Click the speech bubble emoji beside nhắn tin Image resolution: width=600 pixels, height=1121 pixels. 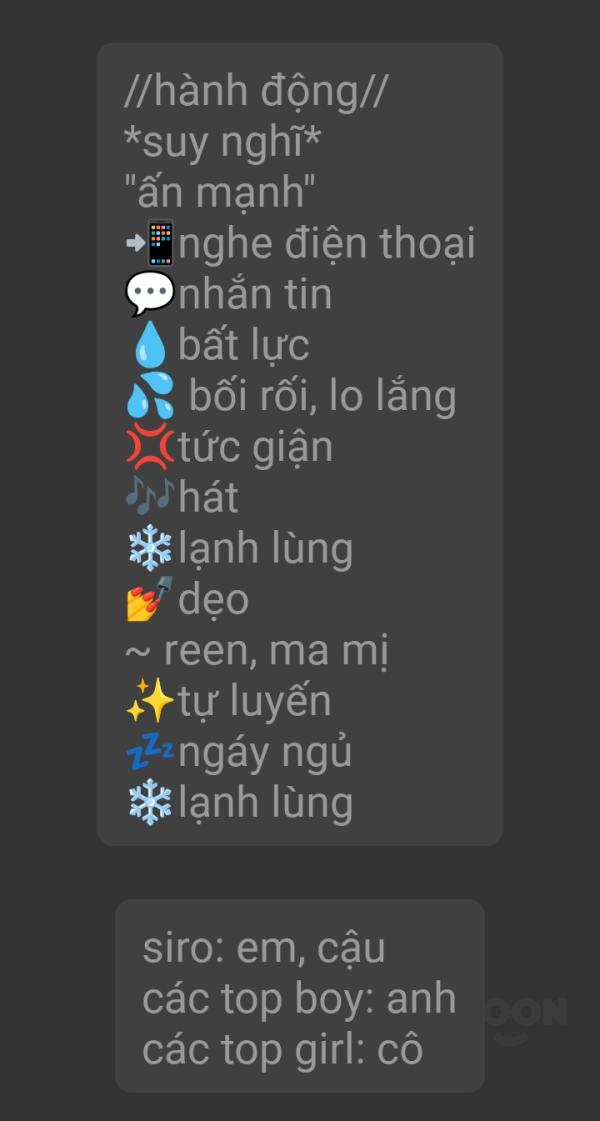click(x=150, y=294)
